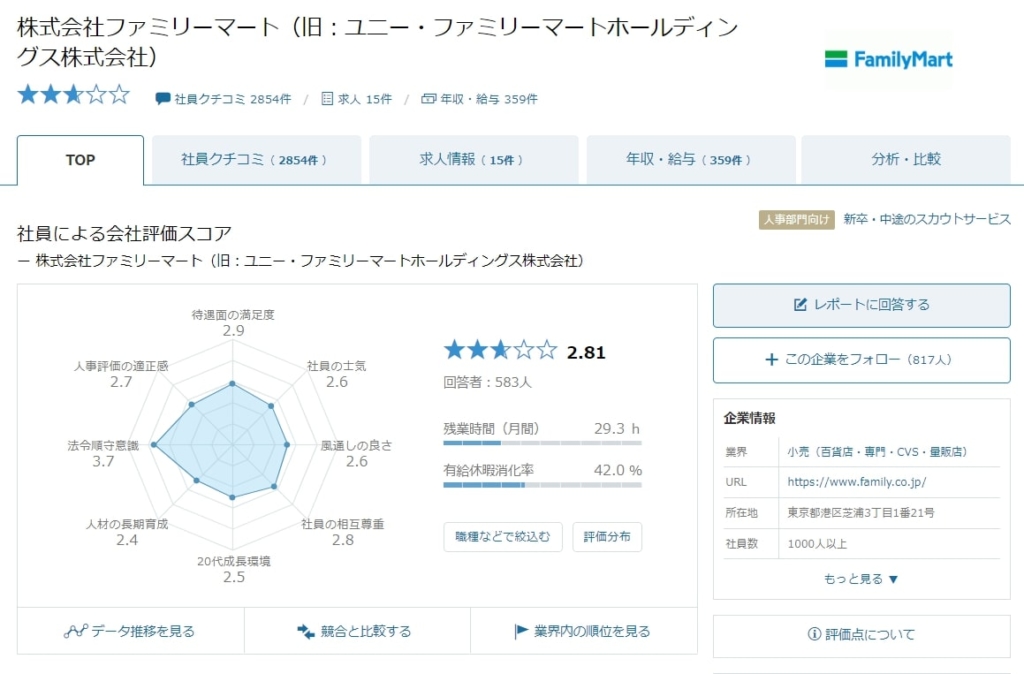
Task: Click the list icon beside 求人 15件
Action: [x=327, y=99]
